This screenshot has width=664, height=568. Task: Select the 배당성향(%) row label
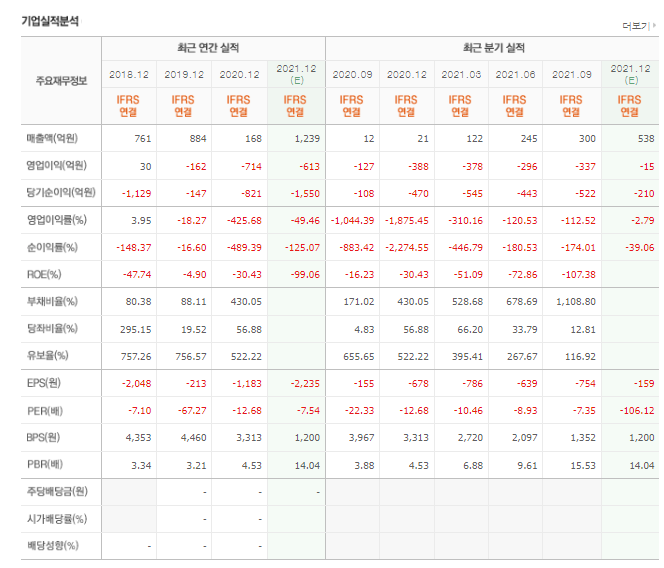(x=53, y=545)
